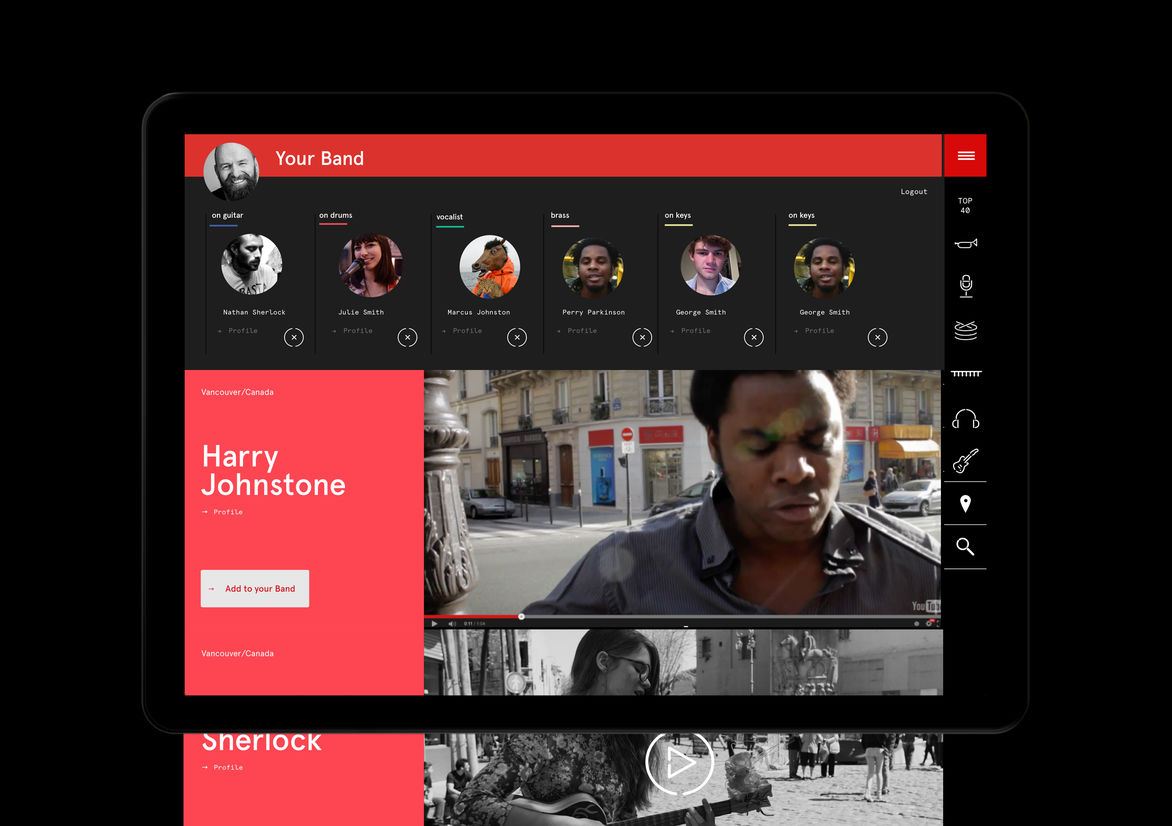
Task: Open search with magnifying glass icon
Action: 965,547
